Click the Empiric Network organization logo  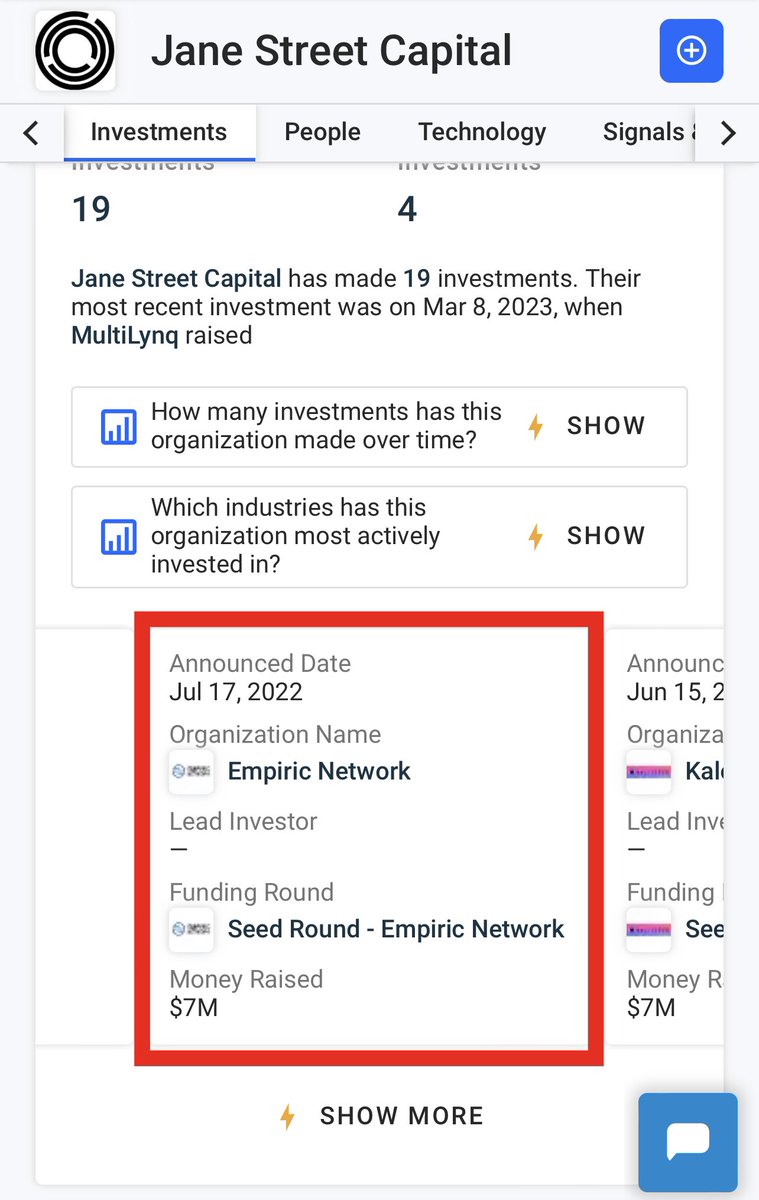(x=191, y=772)
